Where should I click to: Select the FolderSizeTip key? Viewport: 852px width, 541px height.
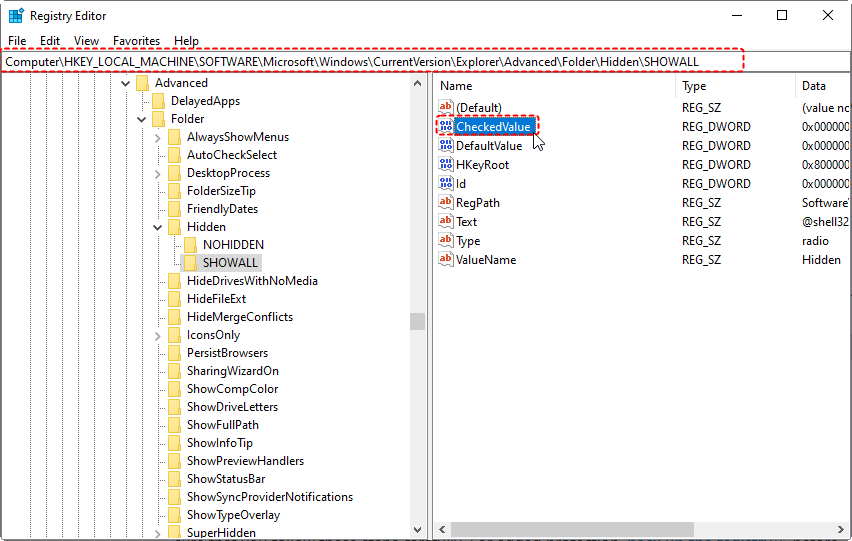[x=221, y=191]
